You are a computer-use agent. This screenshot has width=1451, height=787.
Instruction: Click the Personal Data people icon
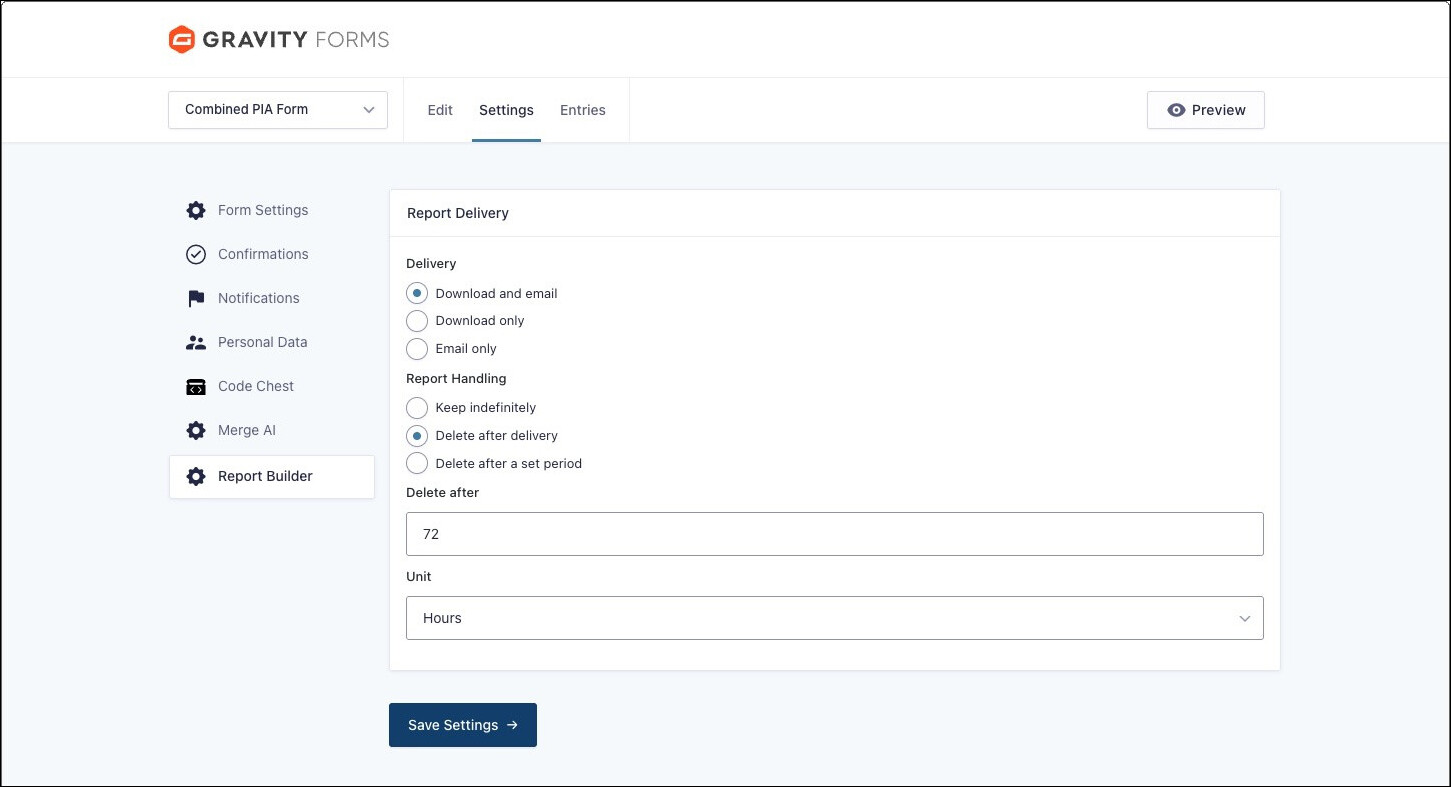pos(196,343)
